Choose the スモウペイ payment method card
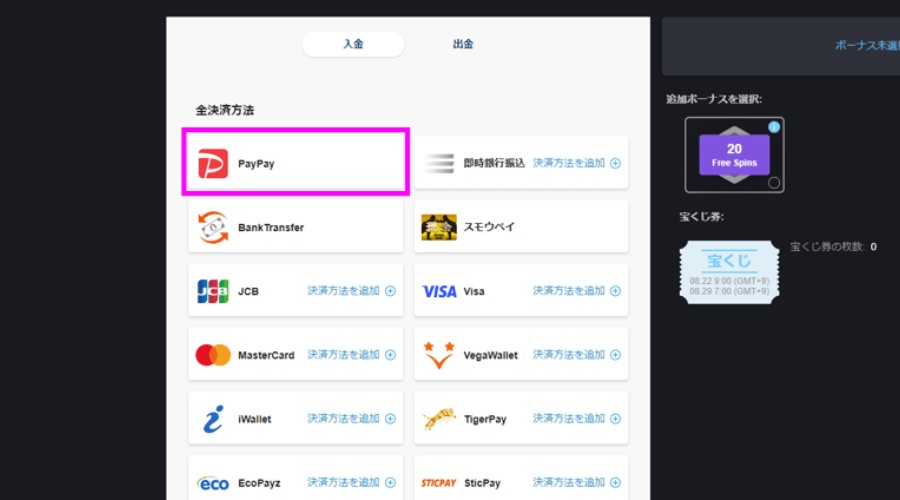Screen dimensions: 900x500 (521, 227)
